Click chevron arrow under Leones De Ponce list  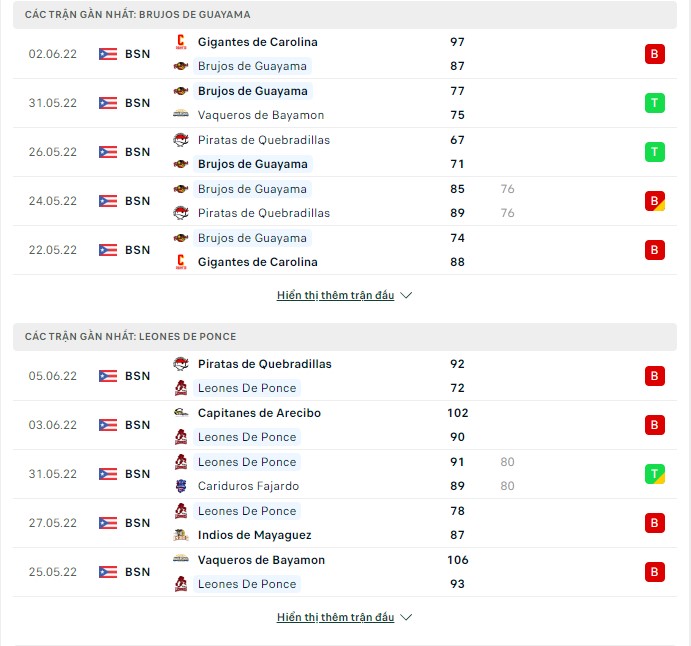tap(406, 617)
